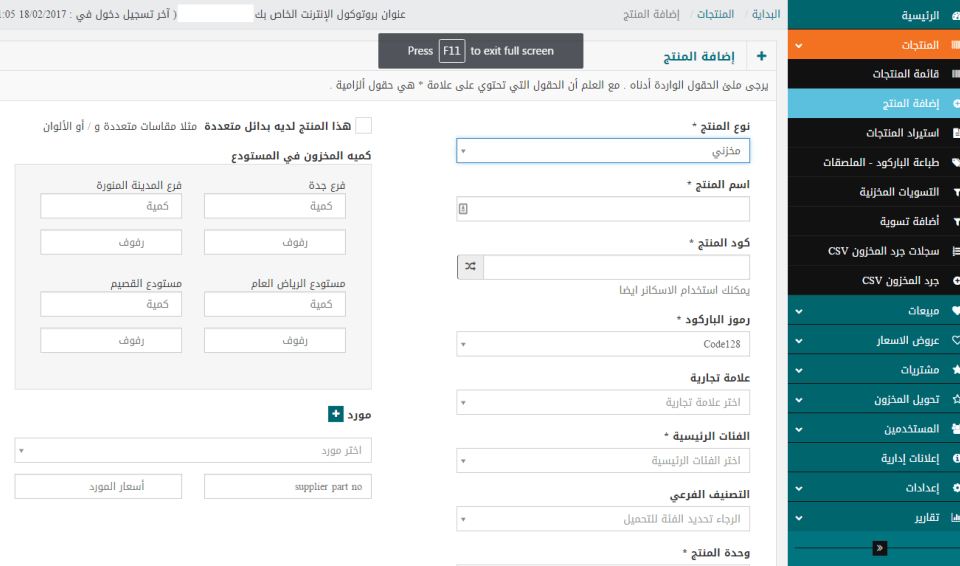Click the shuffle icon beside product code field
This screenshot has height=566, width=960.
coord(470,267)
